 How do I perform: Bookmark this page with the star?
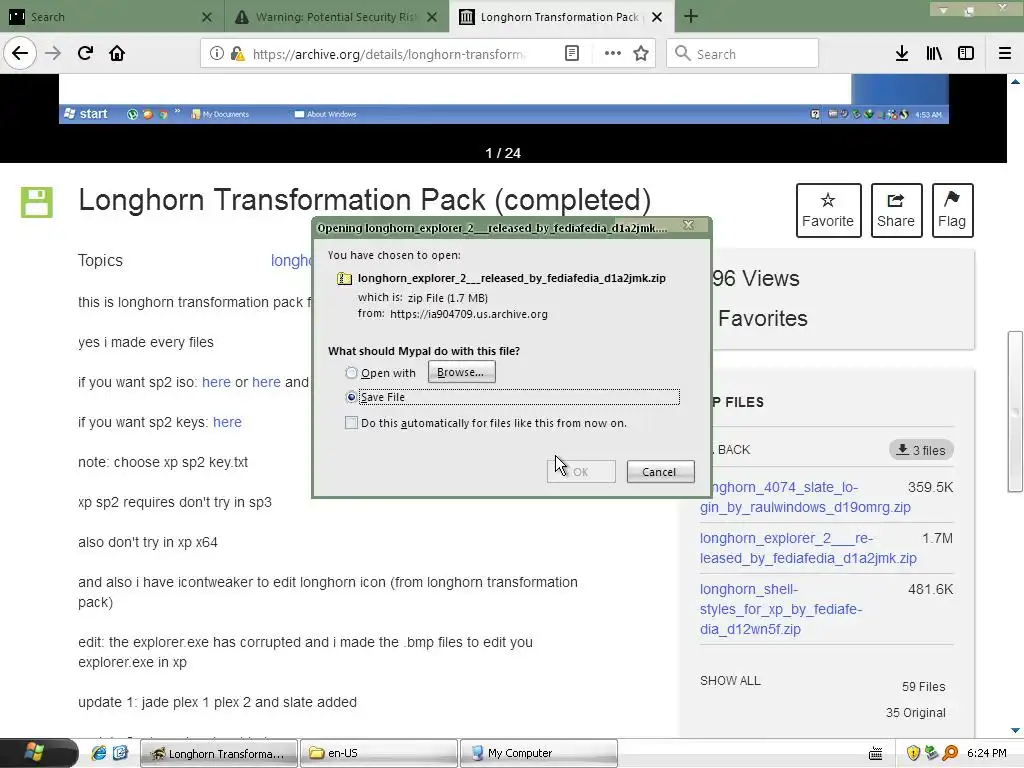pos(641,54)
